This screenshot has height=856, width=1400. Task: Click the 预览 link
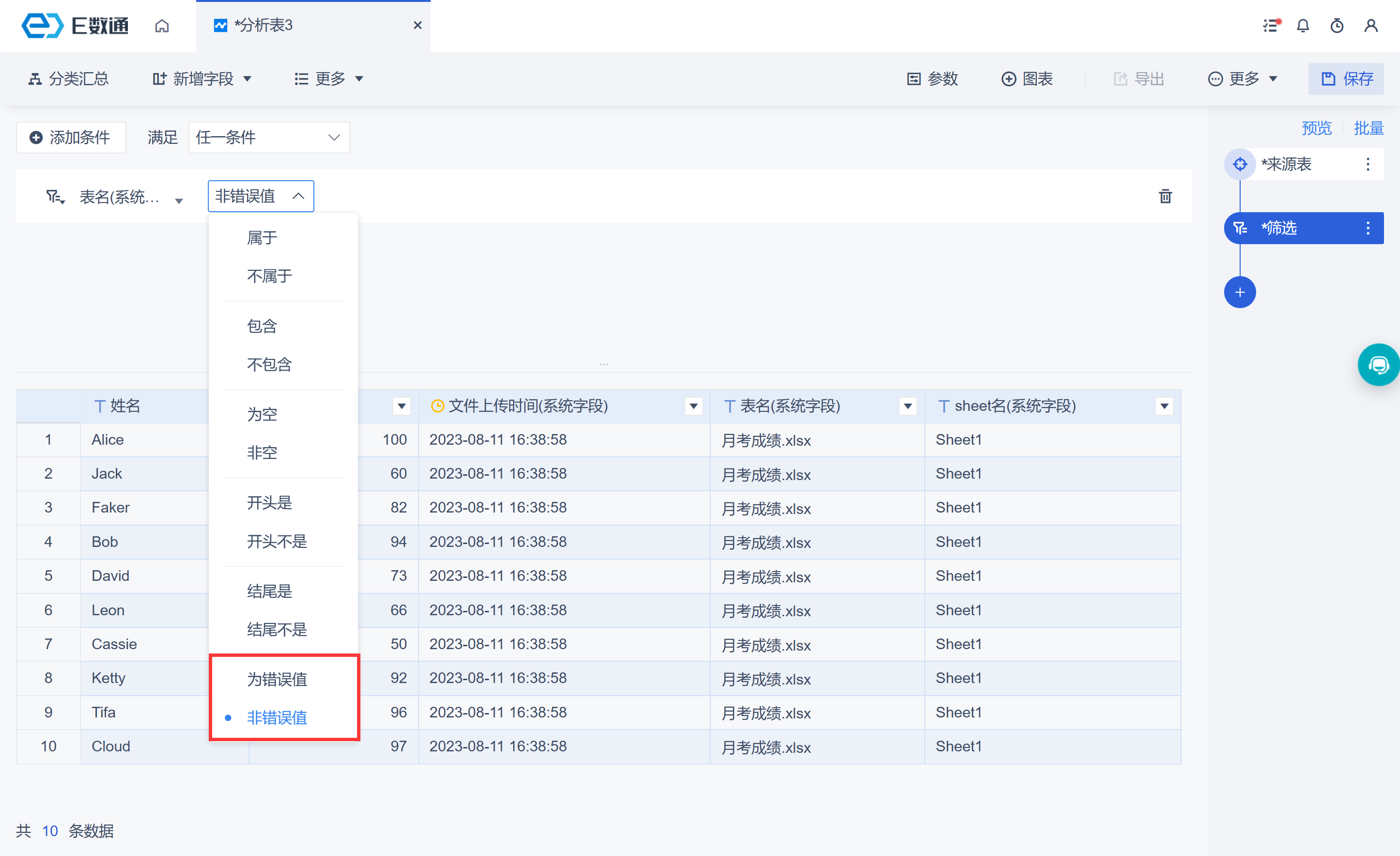point(1316,128)
